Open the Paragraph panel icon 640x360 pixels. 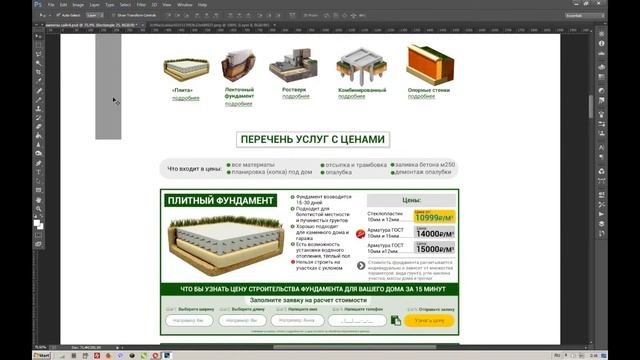[x=601, y=157]
